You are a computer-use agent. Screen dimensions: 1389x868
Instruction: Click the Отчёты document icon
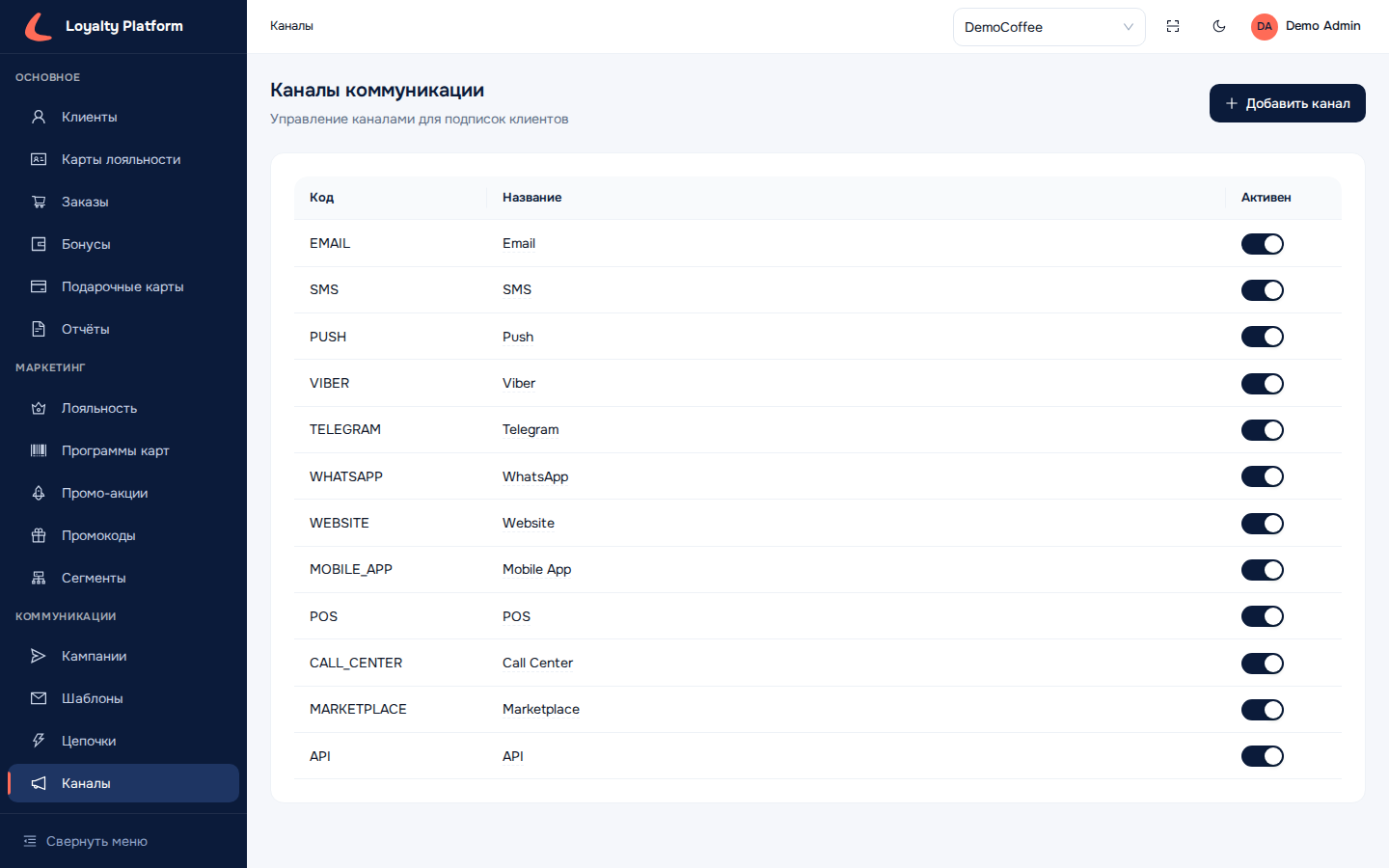point(39,329)
